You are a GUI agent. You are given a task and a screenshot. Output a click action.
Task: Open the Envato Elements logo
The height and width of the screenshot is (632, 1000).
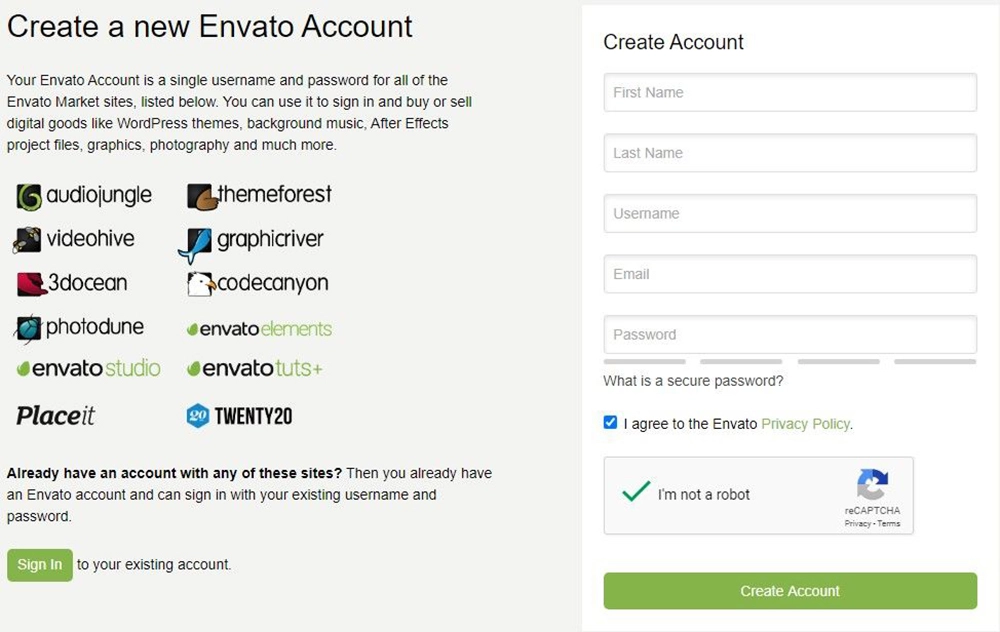pos(260,329)
